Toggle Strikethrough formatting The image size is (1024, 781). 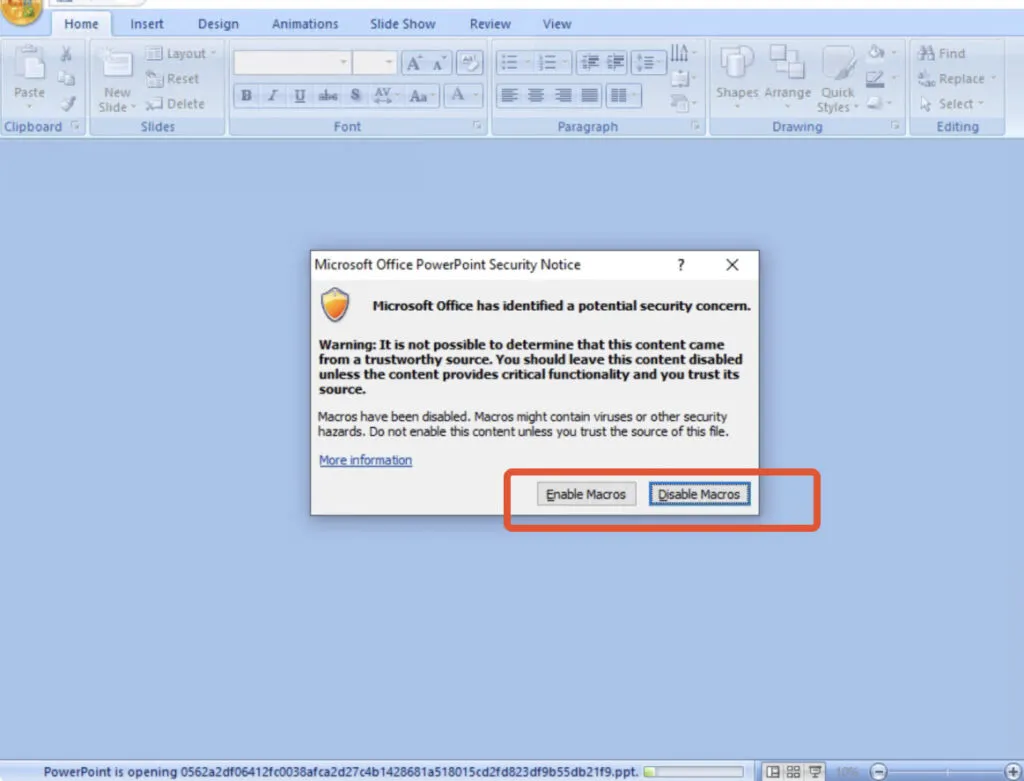[328, 95]
